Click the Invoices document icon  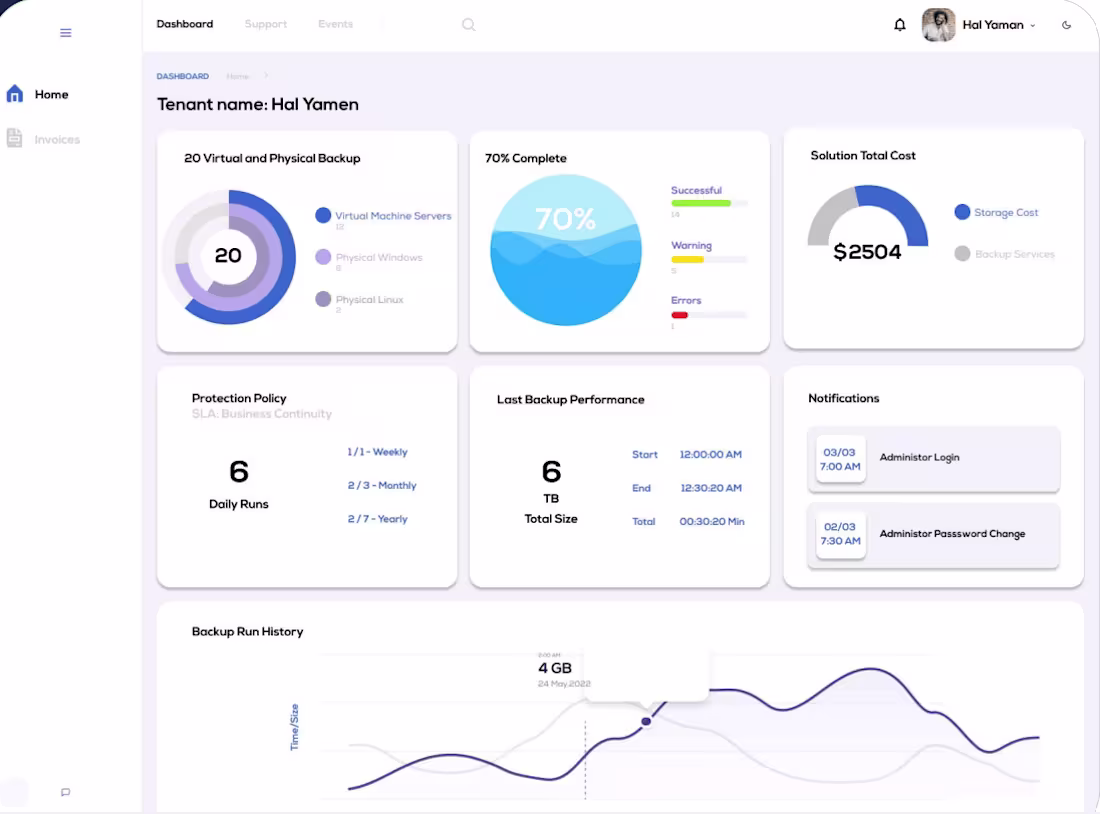point(15,138)
